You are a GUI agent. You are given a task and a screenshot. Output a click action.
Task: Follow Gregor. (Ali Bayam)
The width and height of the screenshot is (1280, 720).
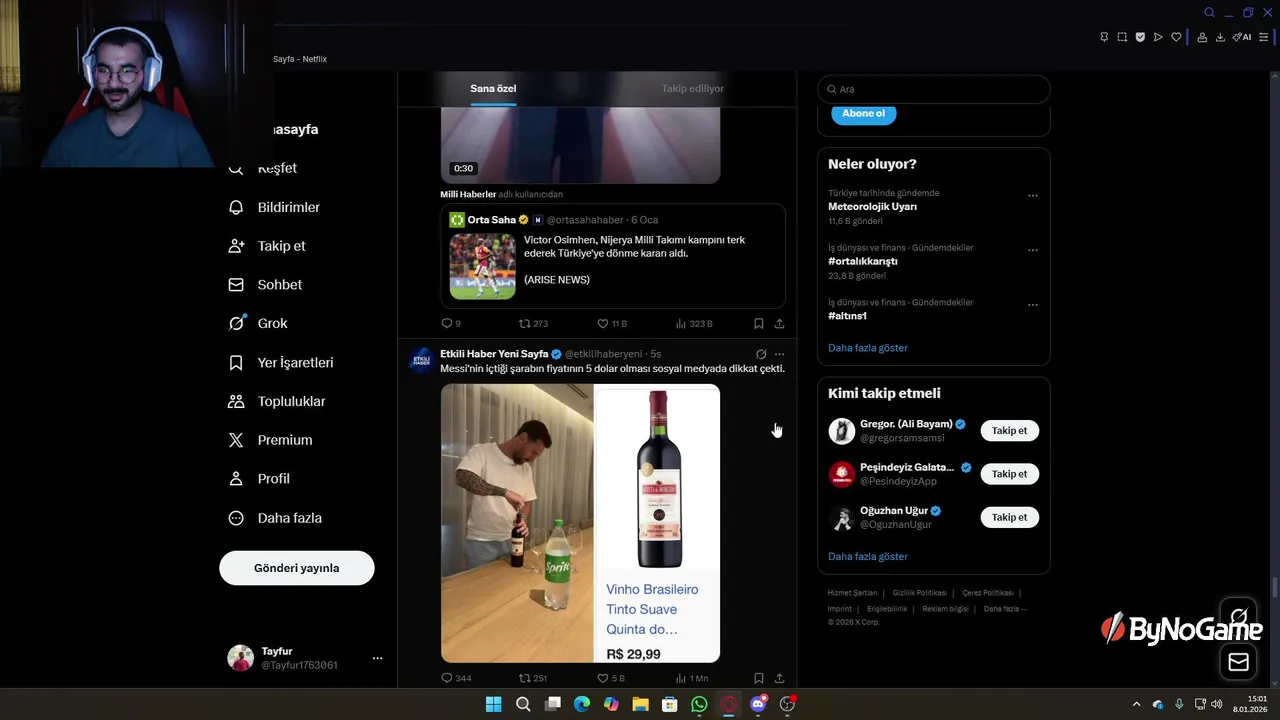pyautogui.click(x=1010, y=431)
